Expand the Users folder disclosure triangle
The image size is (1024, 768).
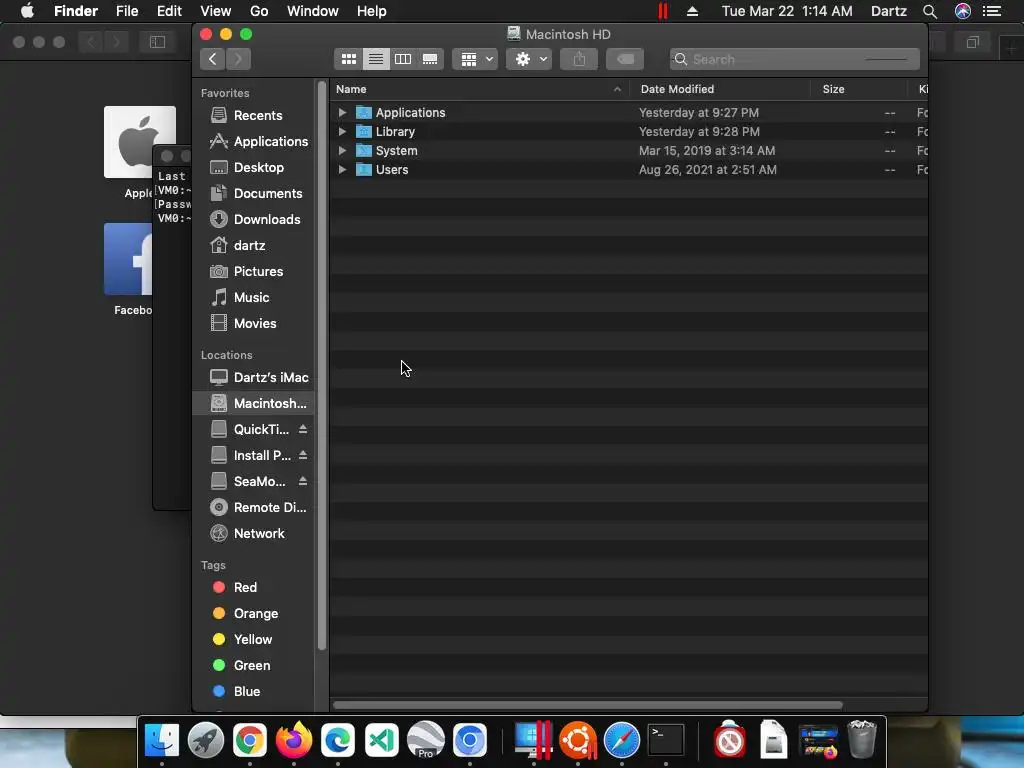(342, 169)
